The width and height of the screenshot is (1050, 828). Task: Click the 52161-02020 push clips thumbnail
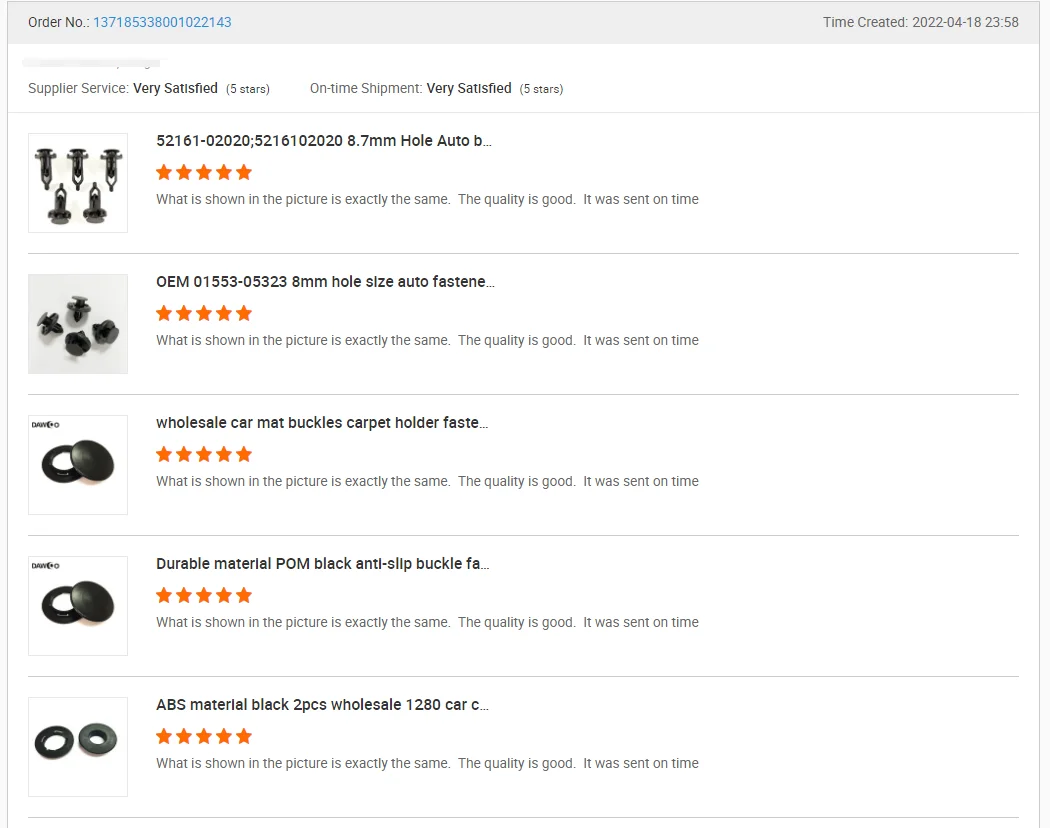pyautogui.click(x=78, y=183)
